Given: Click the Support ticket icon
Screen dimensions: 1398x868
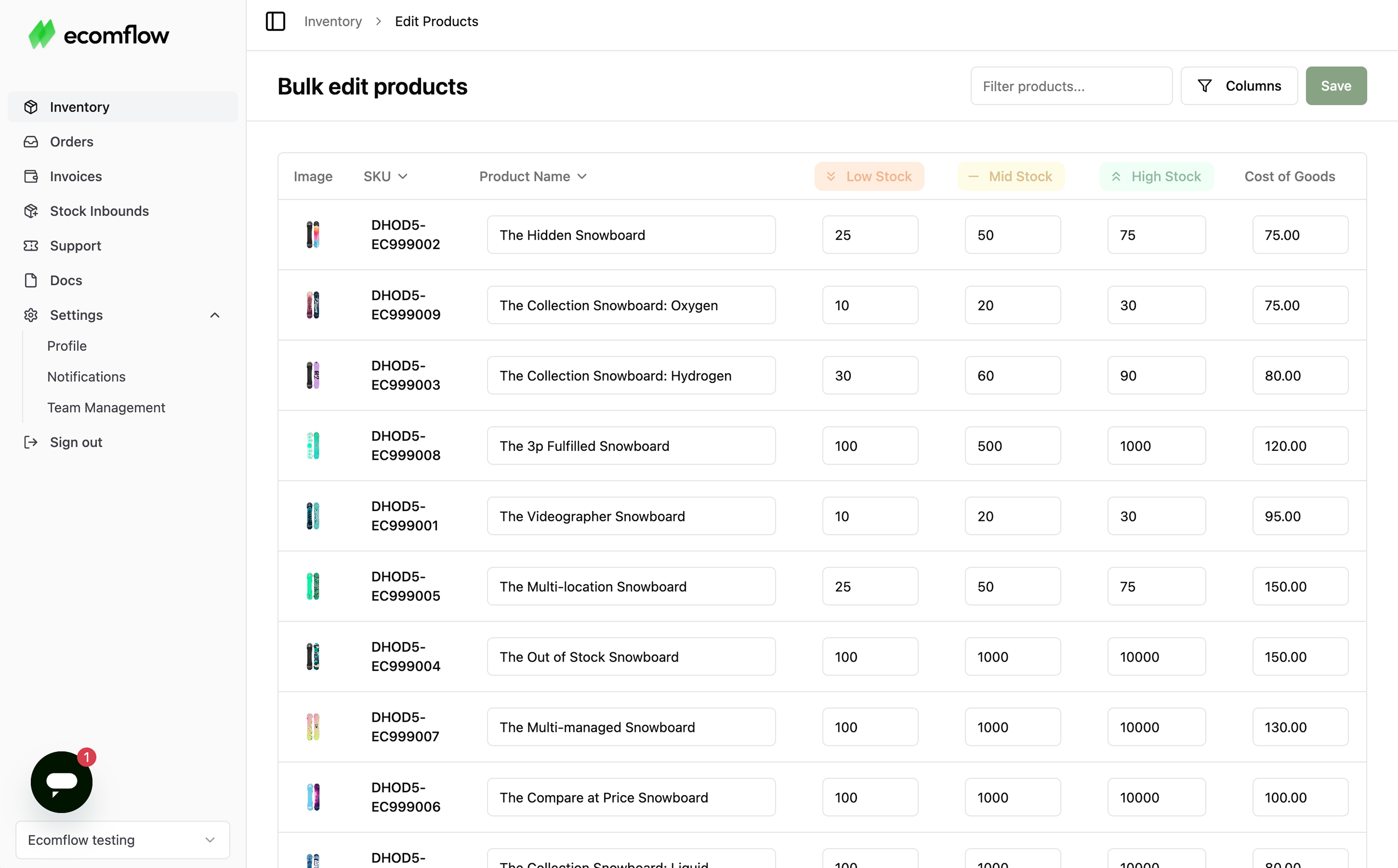Looking at the screenshot, I should [x=31, y=246].
